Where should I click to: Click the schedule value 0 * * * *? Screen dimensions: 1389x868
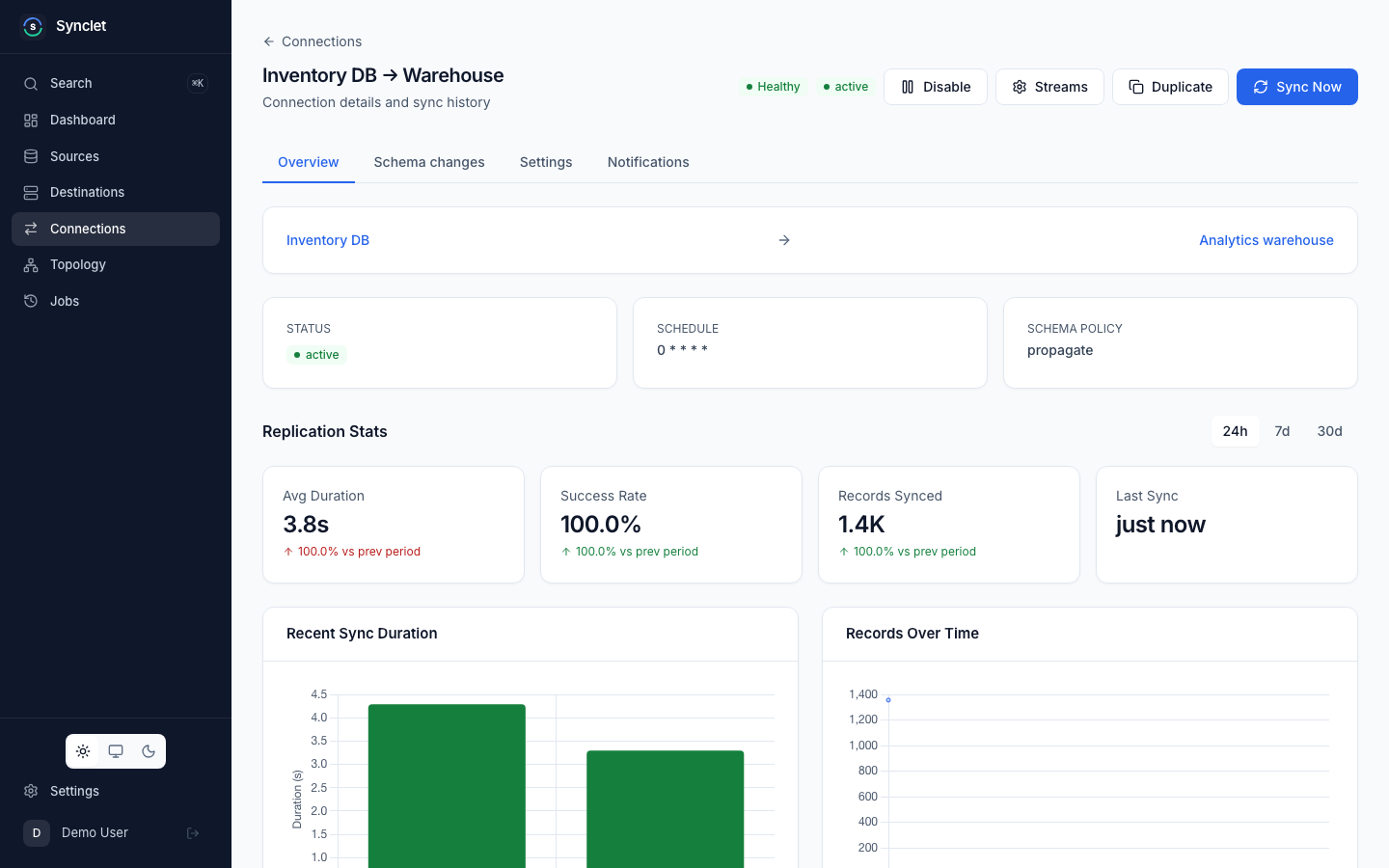683,350
